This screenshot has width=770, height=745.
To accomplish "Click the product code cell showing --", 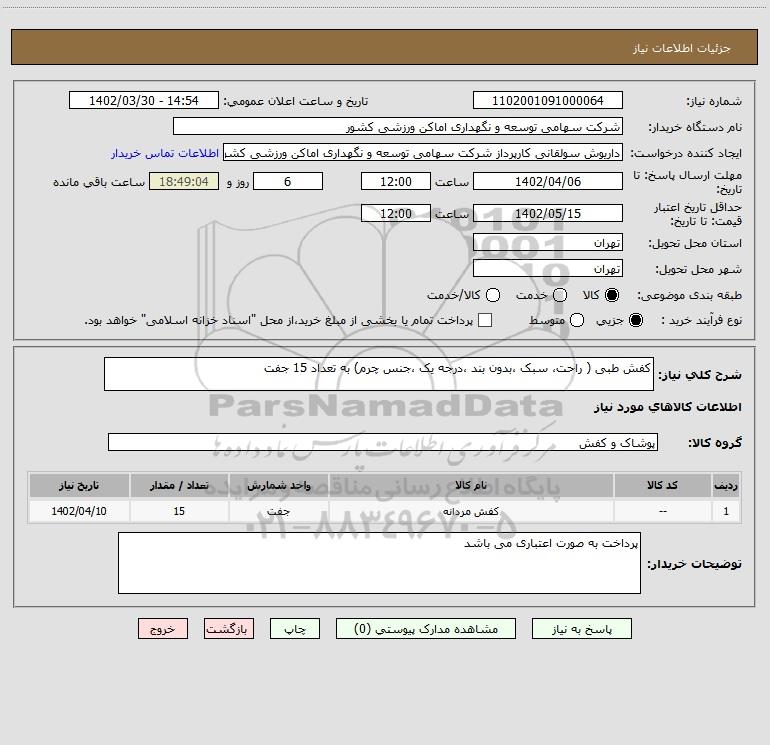I will (662, 511).
